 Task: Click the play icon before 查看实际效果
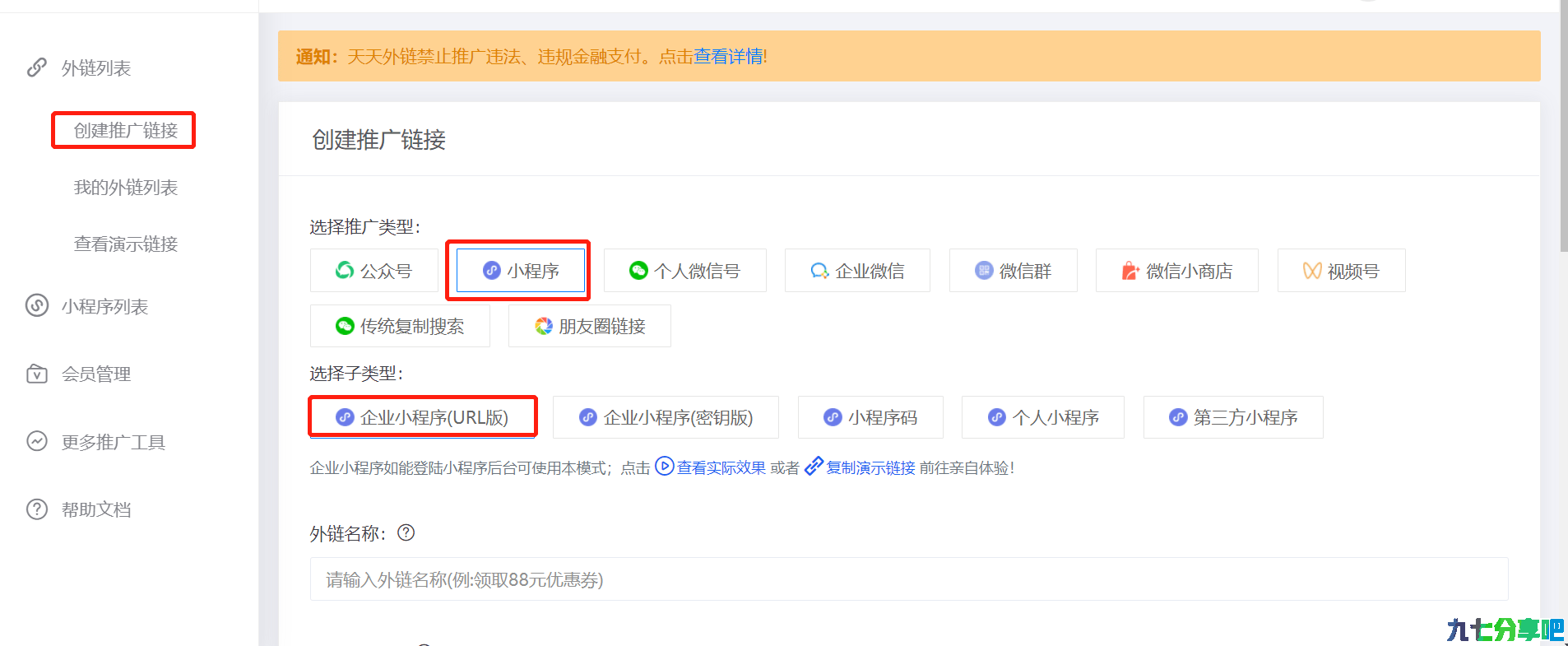(x=664, y=467)
